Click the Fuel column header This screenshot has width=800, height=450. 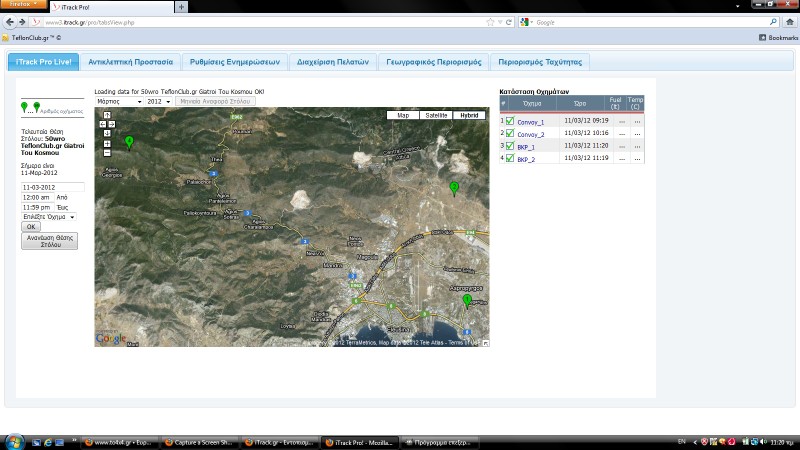[615, 104]
